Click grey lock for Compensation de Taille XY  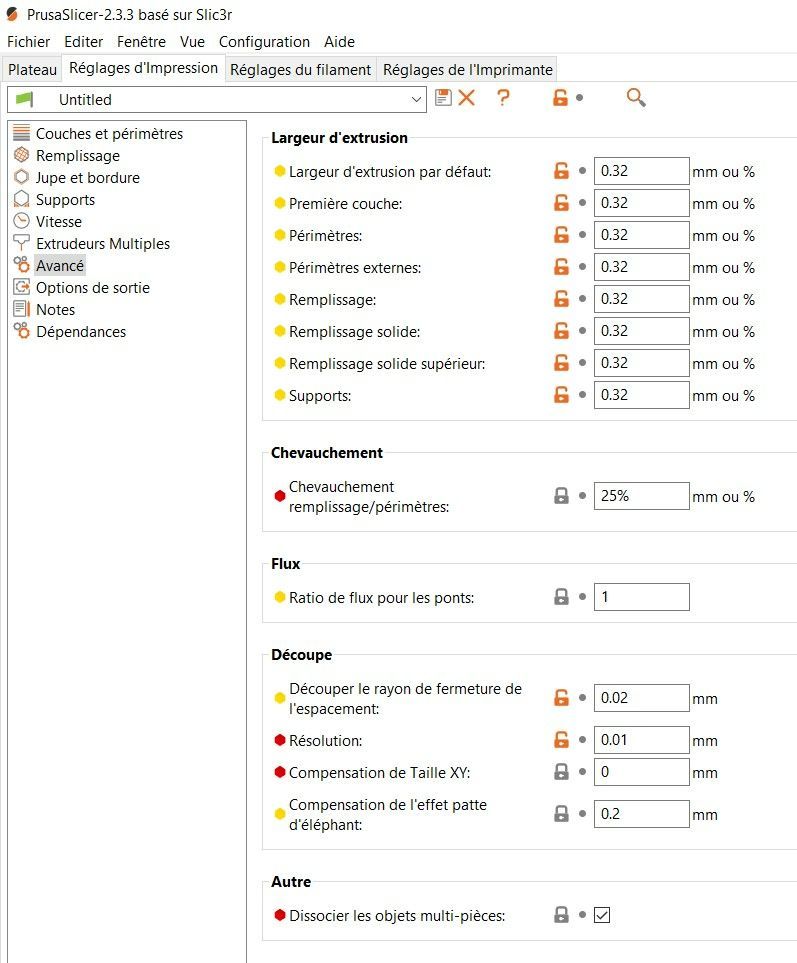click(x=561, y=771)
